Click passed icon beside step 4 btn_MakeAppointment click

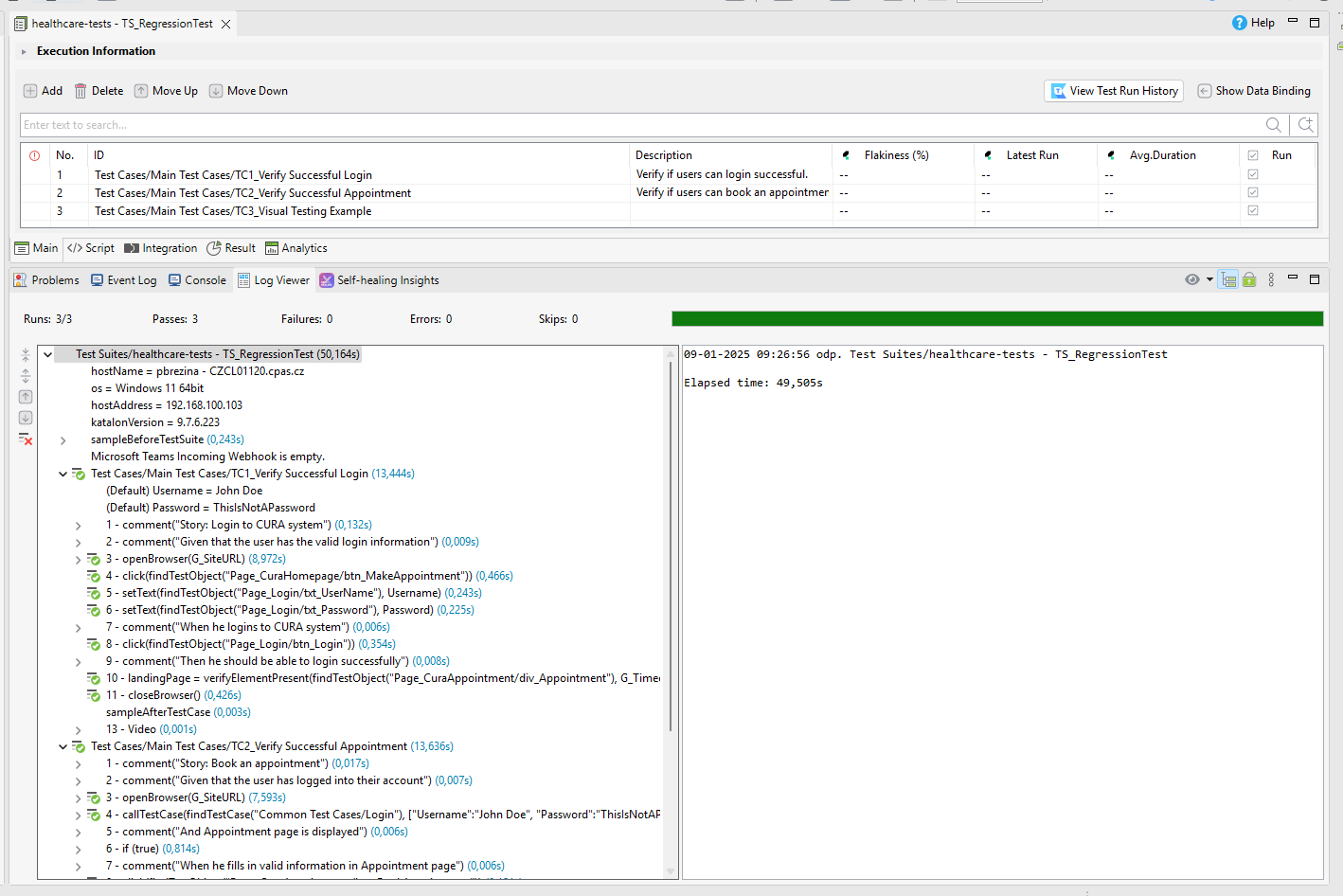click(x=94, y=576)
